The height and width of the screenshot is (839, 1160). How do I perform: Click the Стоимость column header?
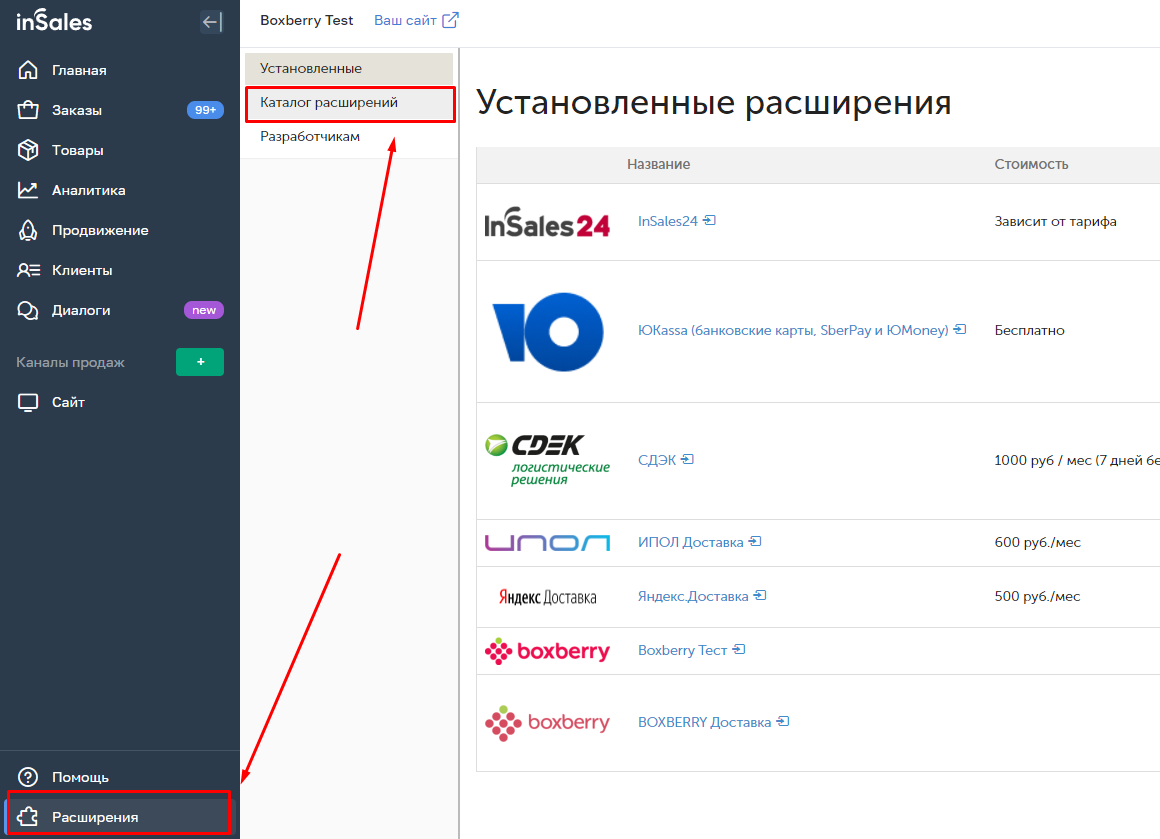[1031, 164]
